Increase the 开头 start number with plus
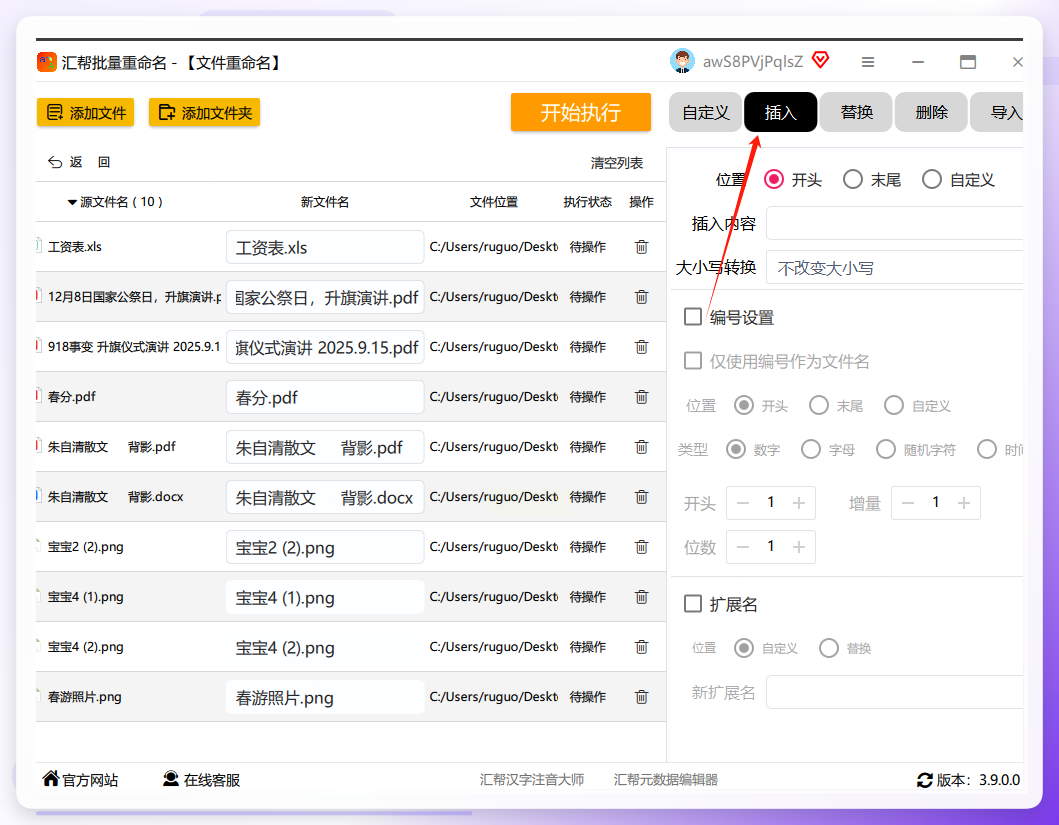Image resolution: width=1059 pixels, height=825 pixels. 799,503
